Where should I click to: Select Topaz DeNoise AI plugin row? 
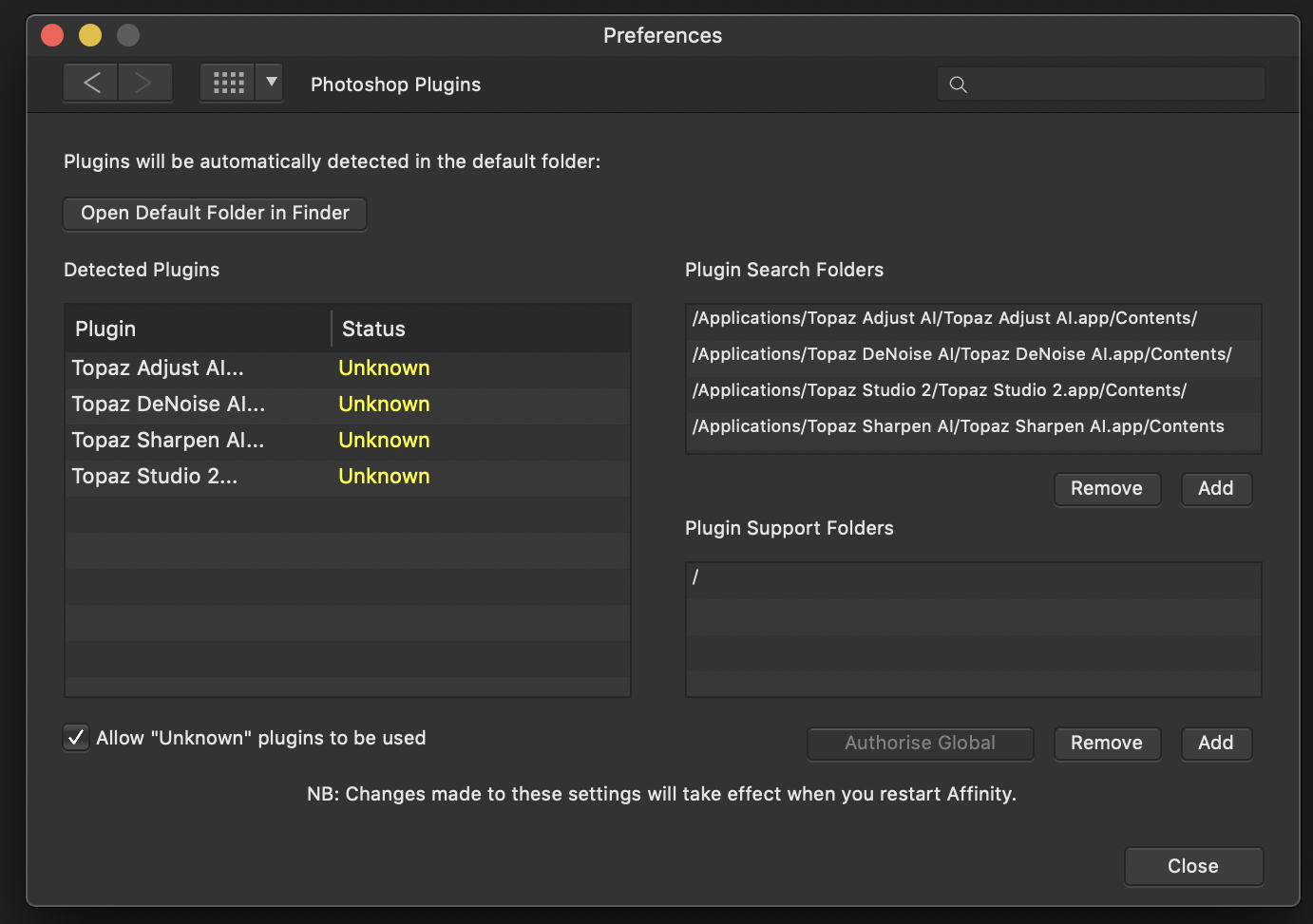348,405
